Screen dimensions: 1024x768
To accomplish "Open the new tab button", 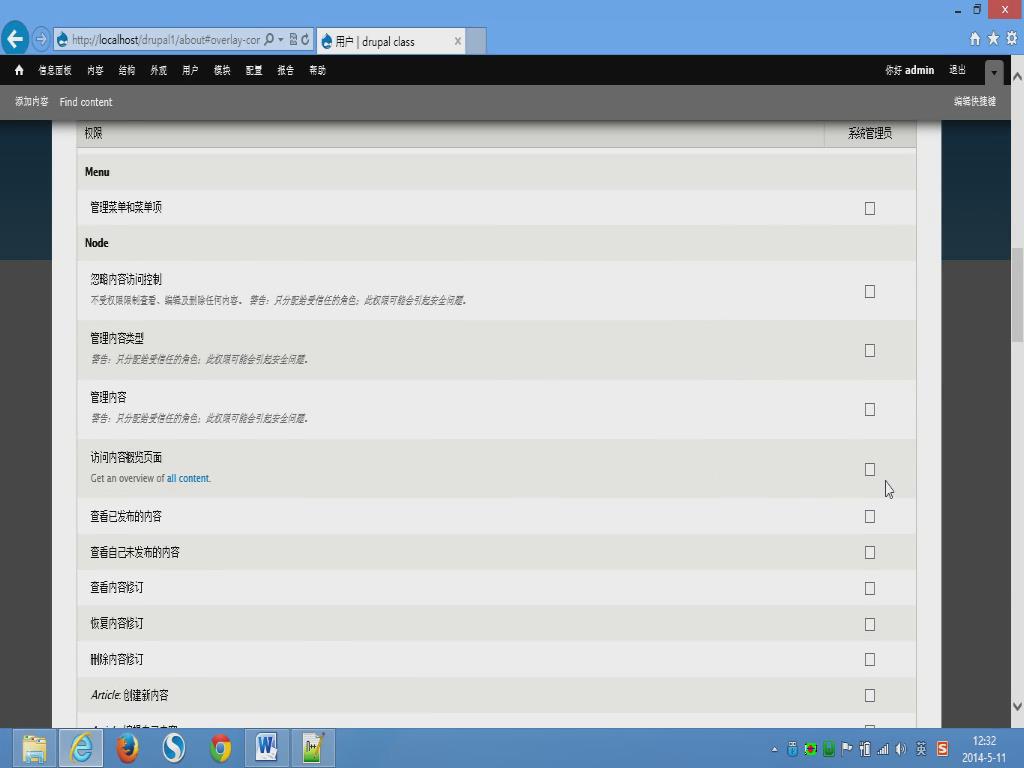I will tap(476, 41).
